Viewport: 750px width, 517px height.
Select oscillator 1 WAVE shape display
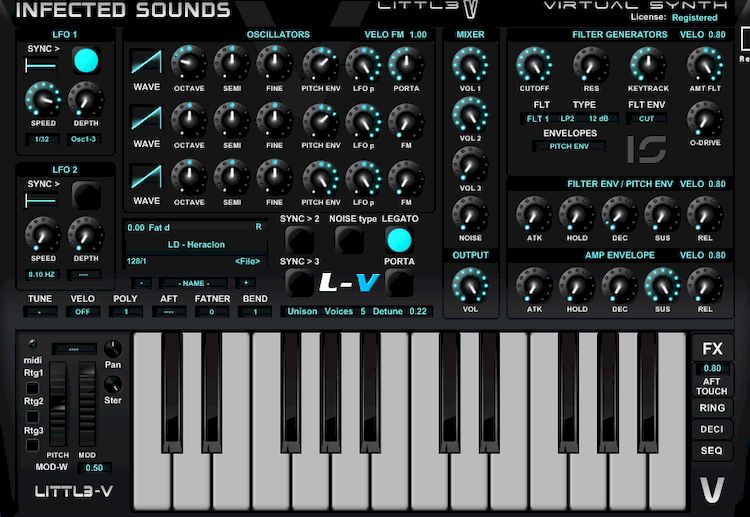click(x=147, y=63)
